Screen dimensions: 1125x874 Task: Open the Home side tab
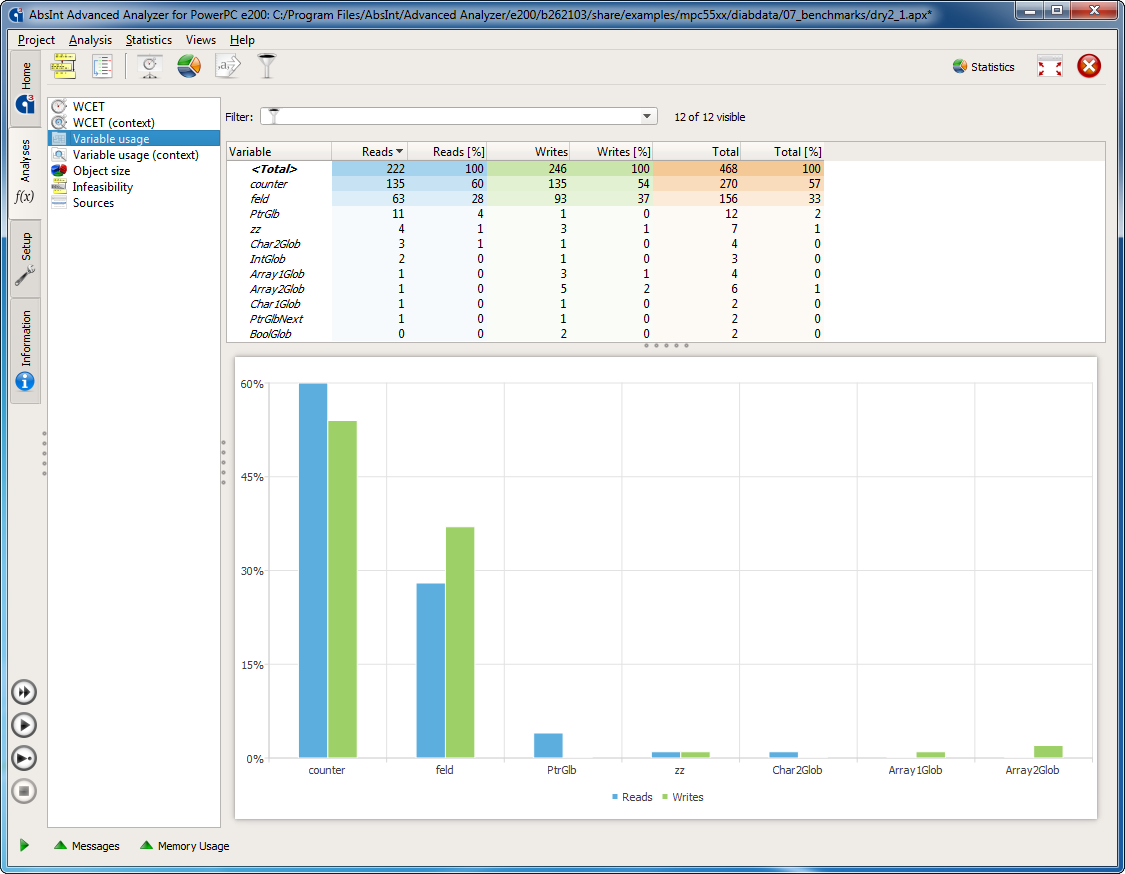26,88
